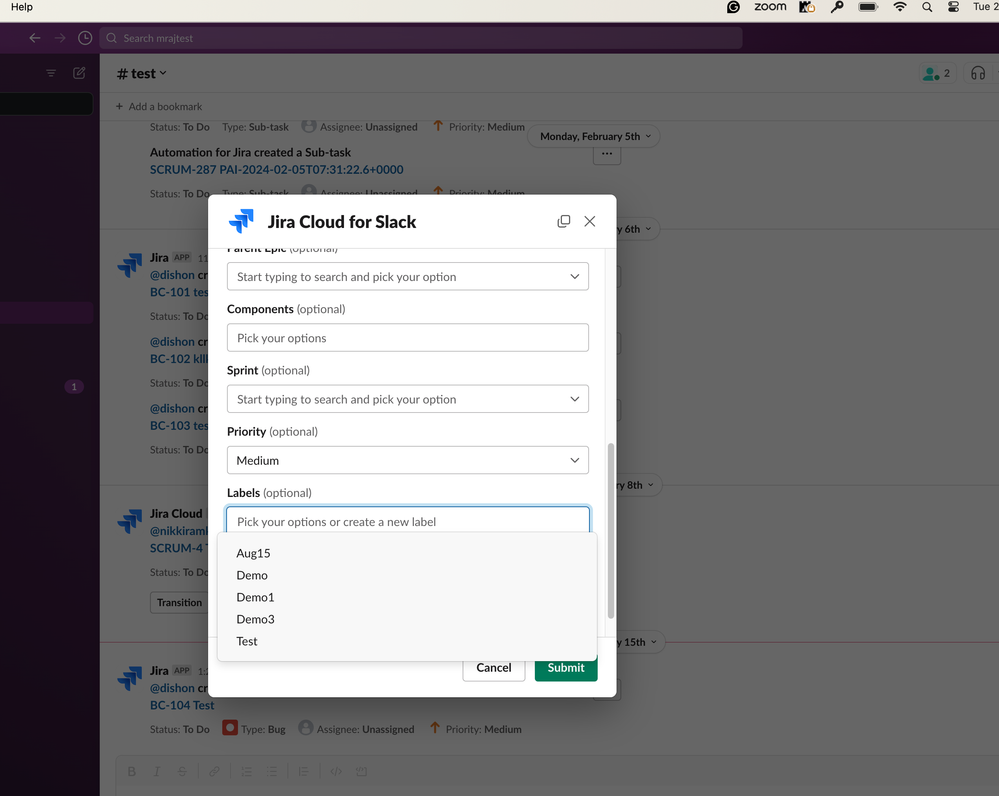Screen dimensions: 999x796
Task: Click the dialog vertical scrollbar
Action: [611, 531]
